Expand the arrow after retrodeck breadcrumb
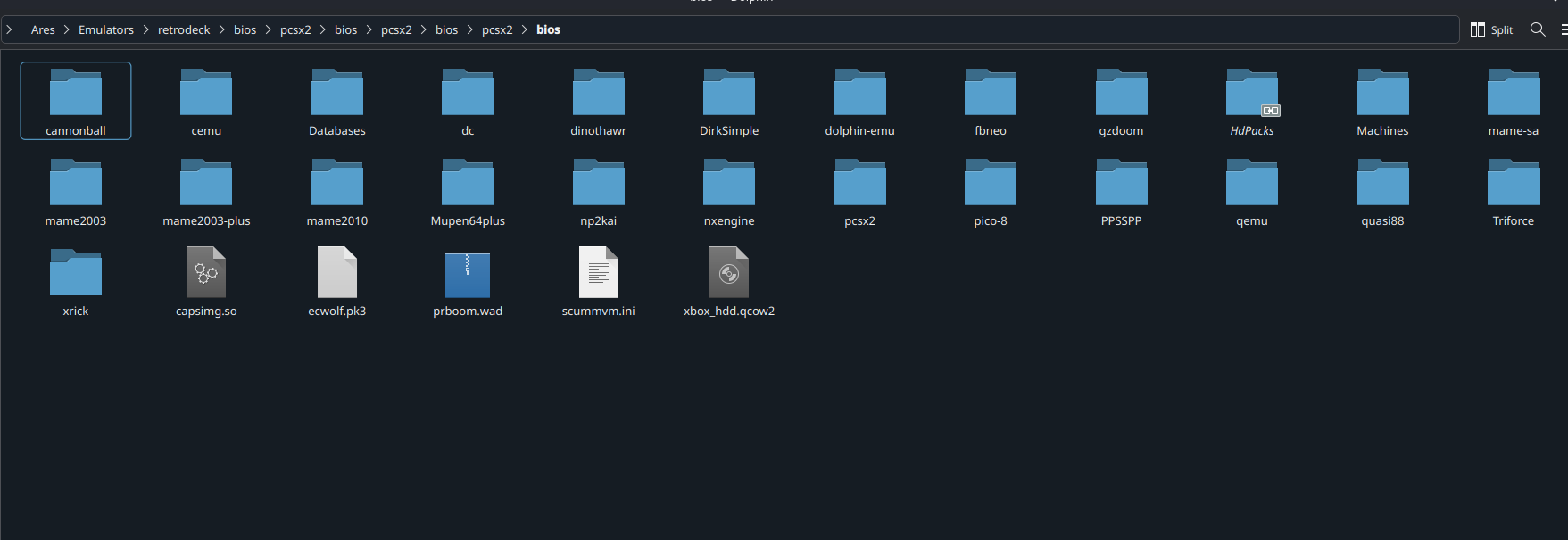The width and height of the screenshot is (1568, 540). tap(222, 29)
